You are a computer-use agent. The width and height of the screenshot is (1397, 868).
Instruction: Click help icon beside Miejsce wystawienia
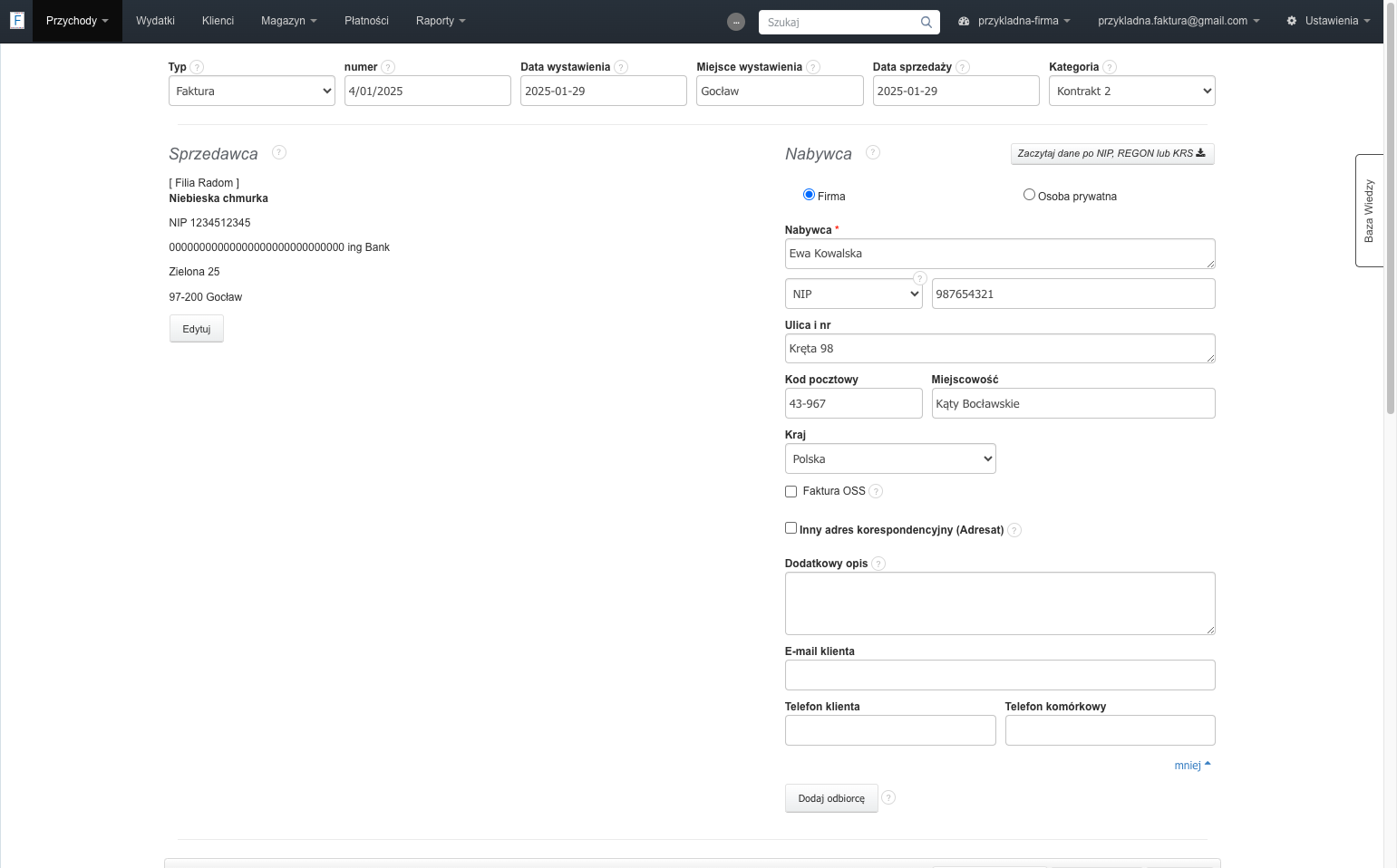(813, 67)
